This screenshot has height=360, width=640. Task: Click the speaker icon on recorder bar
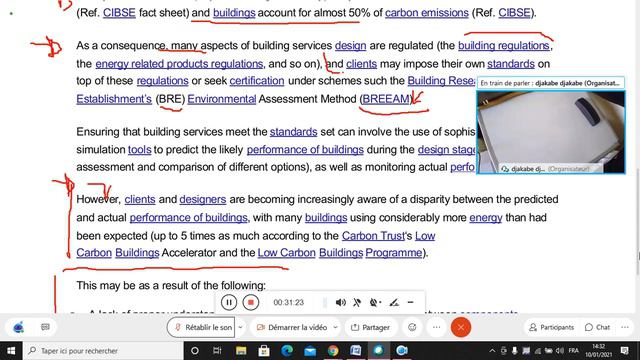pyautogui.click(x=340, y=302)
